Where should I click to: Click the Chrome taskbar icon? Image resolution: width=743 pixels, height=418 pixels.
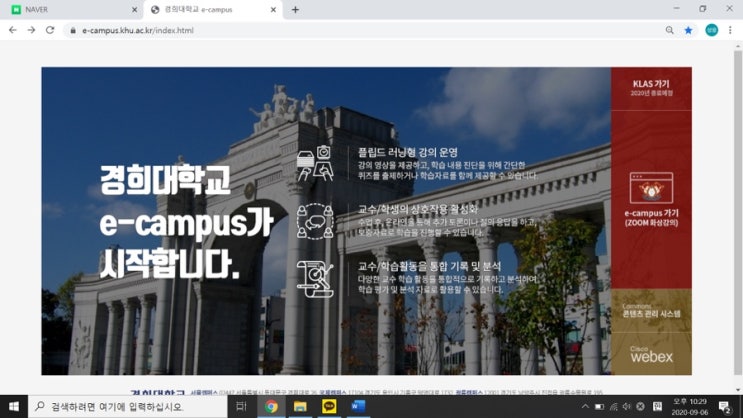point(271,407)
